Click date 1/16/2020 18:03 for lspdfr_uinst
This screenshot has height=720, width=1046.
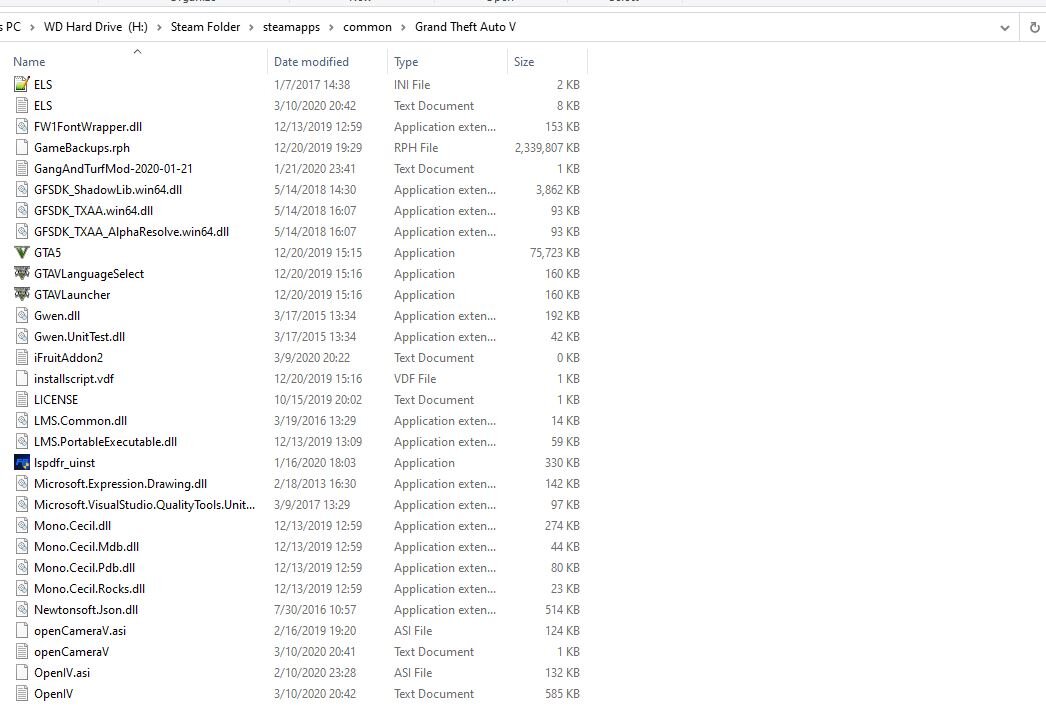[315, 462]
